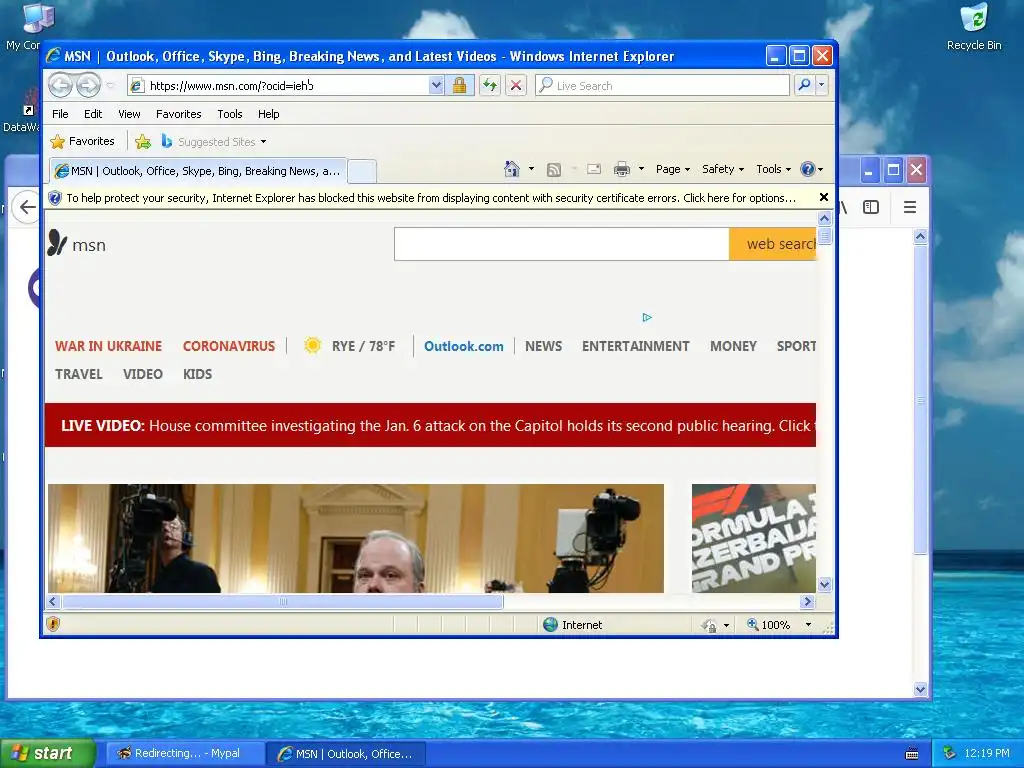The height and width of the screenshot is (768, 1024).
Task: Open the Favorites menu
Action: click(x=178, y=114)
